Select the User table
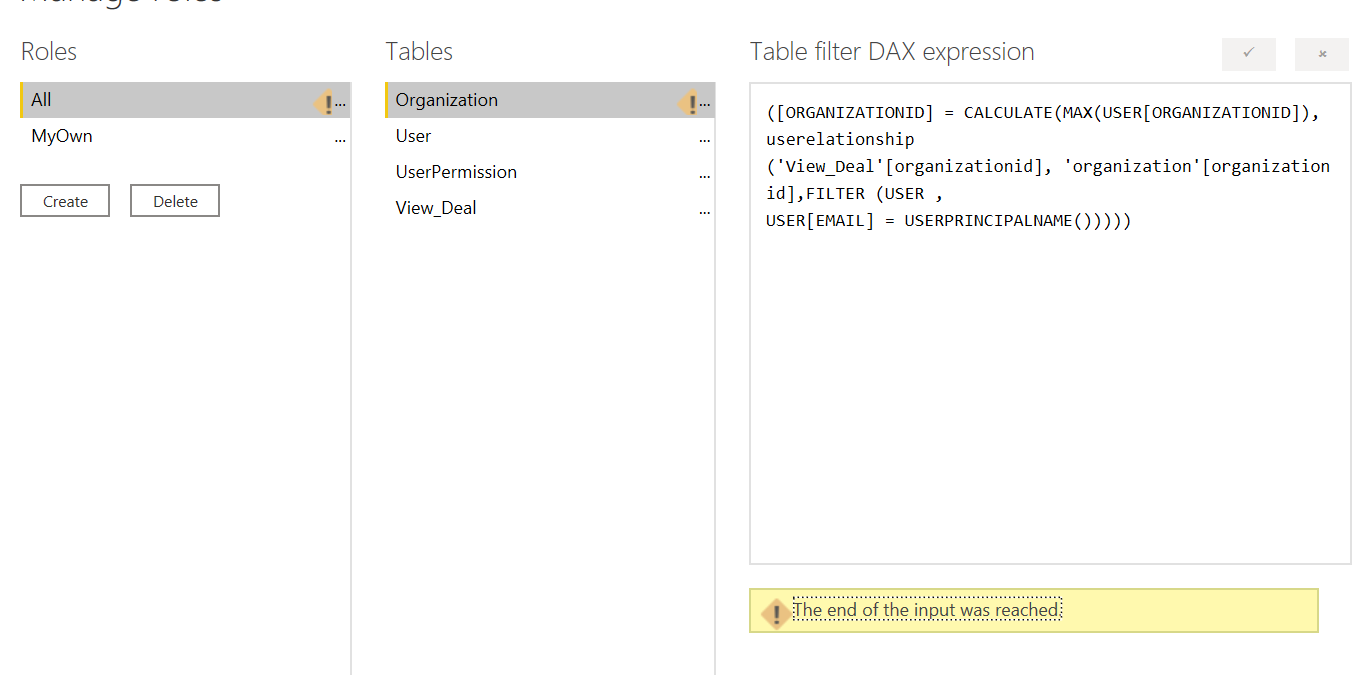 point(549,136)
